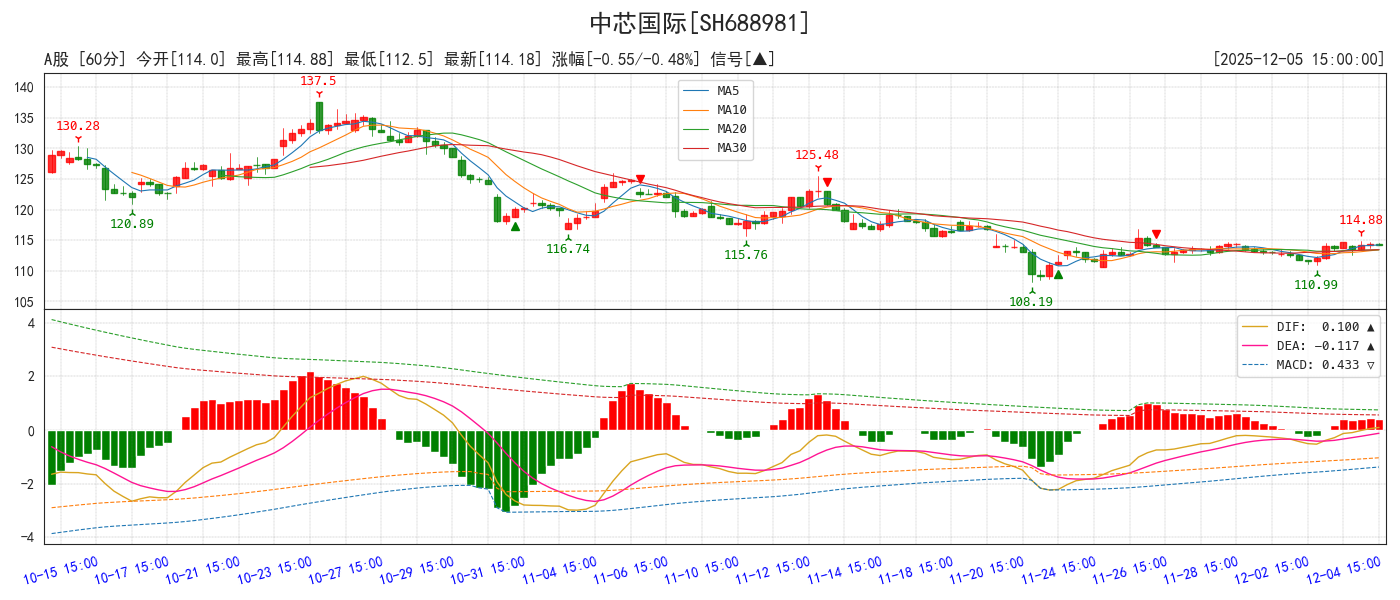Click the up arrow beside the DIF value
1400x600 pixels.
(x=1370, y=327)
